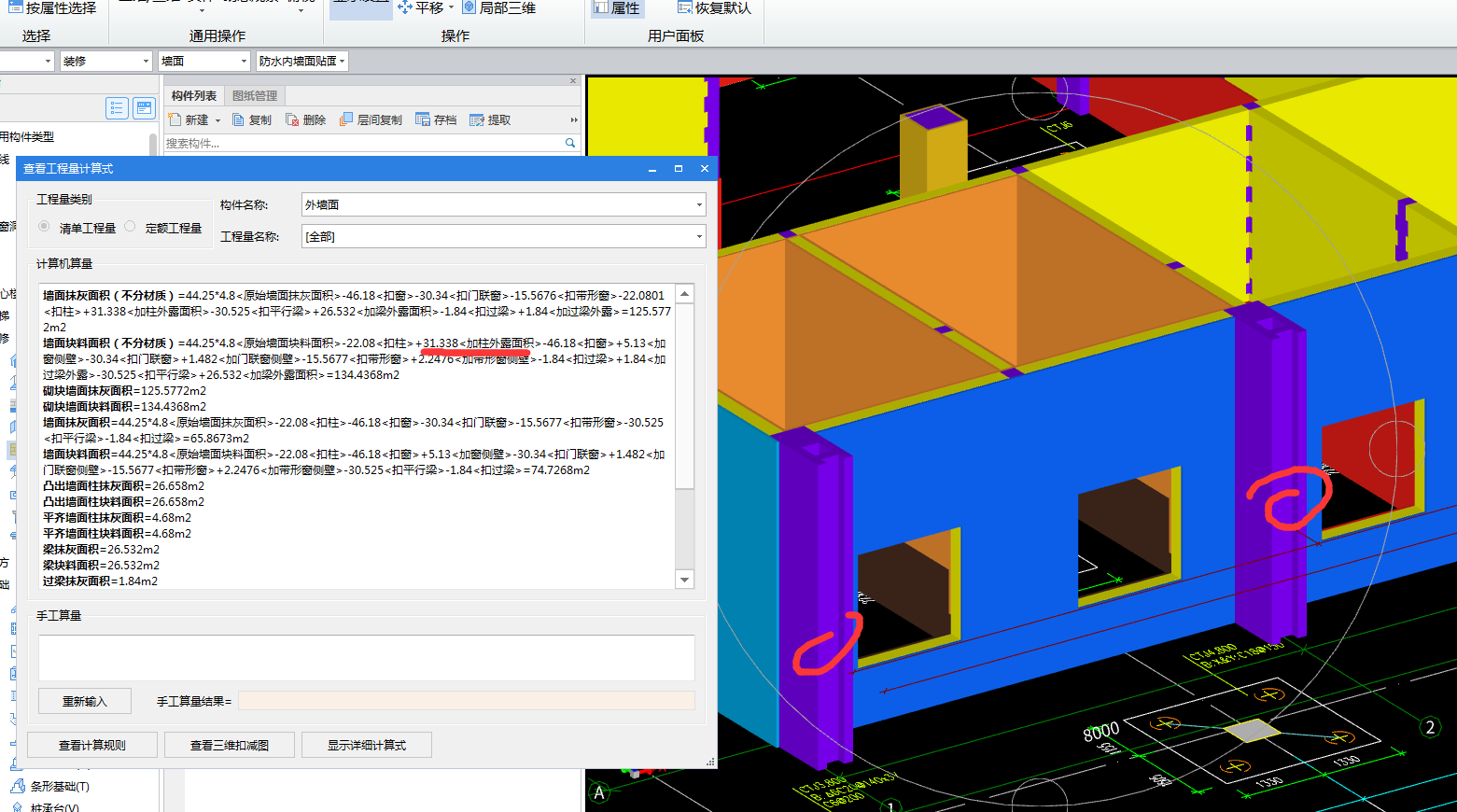Click the 凸出墙面柱抹灰面积=26.658m2 line

pyautogui.click(x=123, y=485)
